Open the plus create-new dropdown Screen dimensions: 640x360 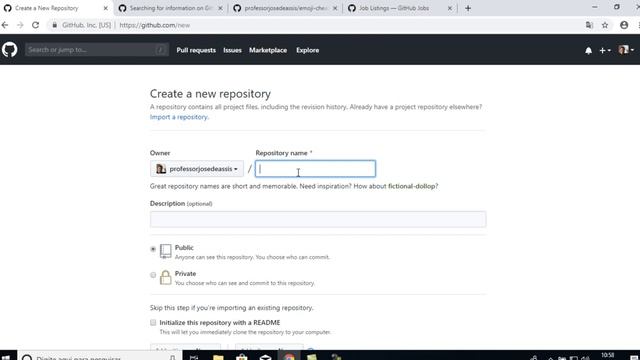click(x=604, y=50)
